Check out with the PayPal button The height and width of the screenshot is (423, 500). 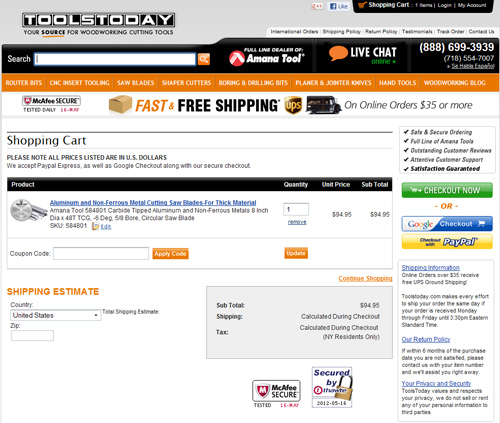click(447, 242)
